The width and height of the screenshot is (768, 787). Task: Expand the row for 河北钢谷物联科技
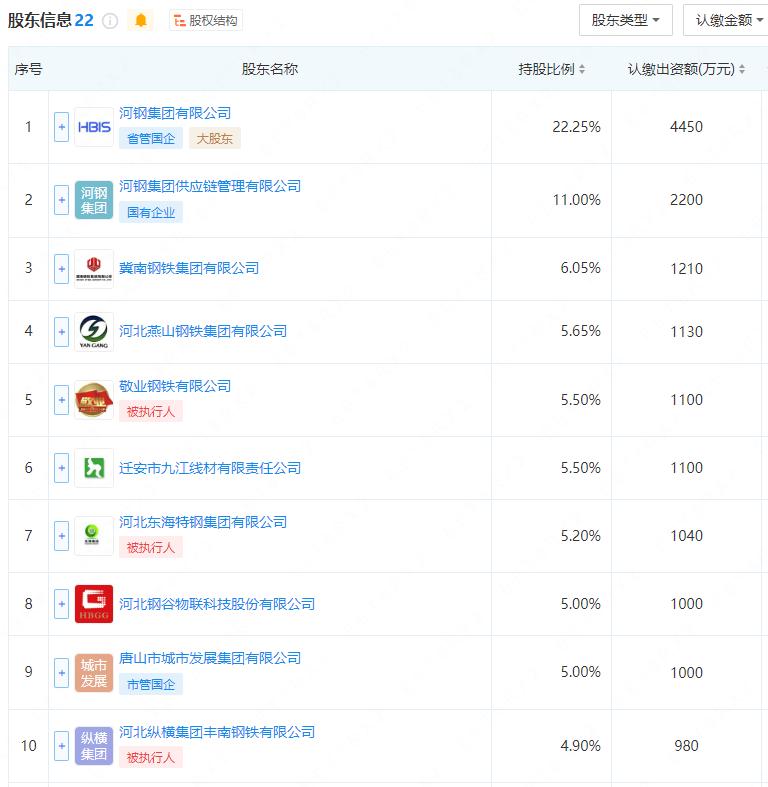(x=61, y=604)
